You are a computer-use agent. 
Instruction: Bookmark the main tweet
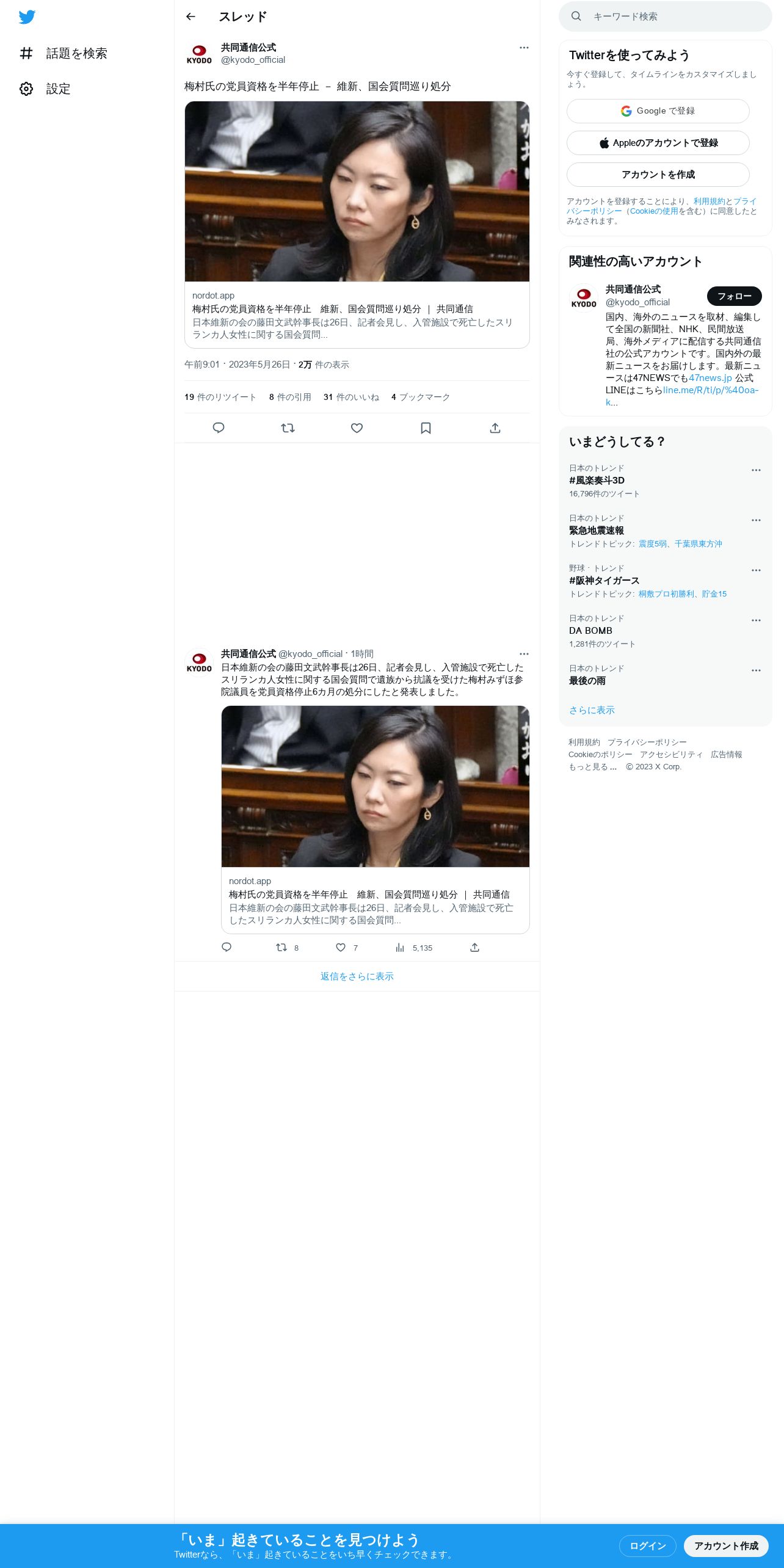(x=426, y=428)
